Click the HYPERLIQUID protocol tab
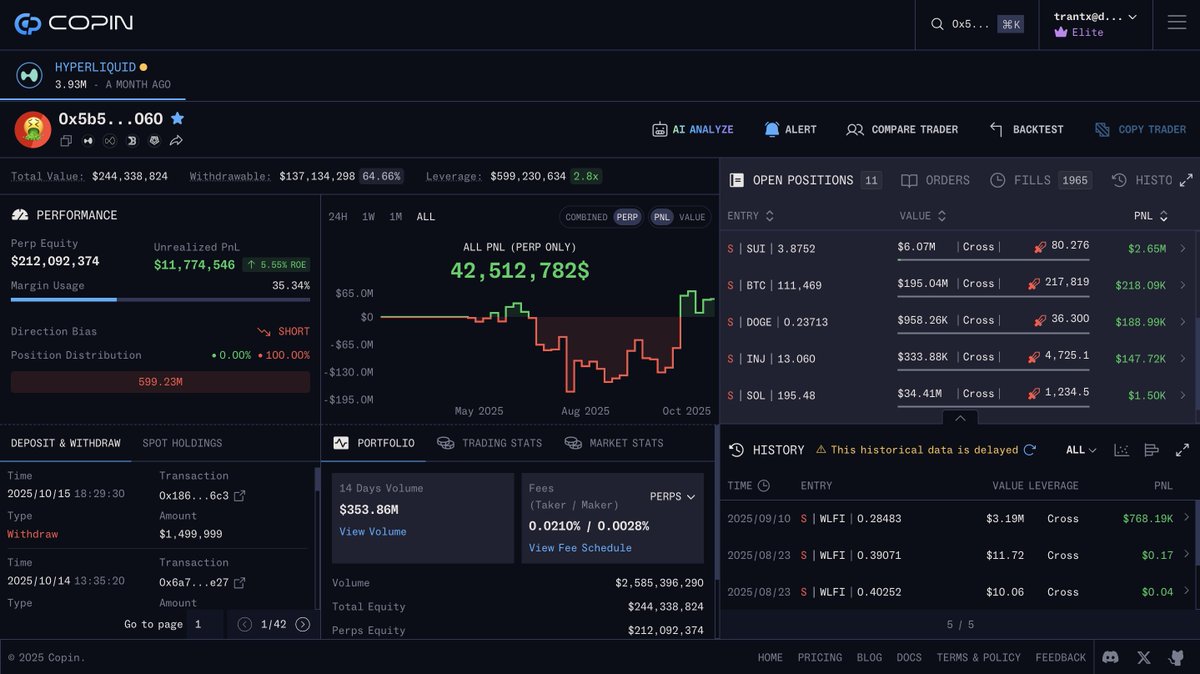 (x=93, y=75)
